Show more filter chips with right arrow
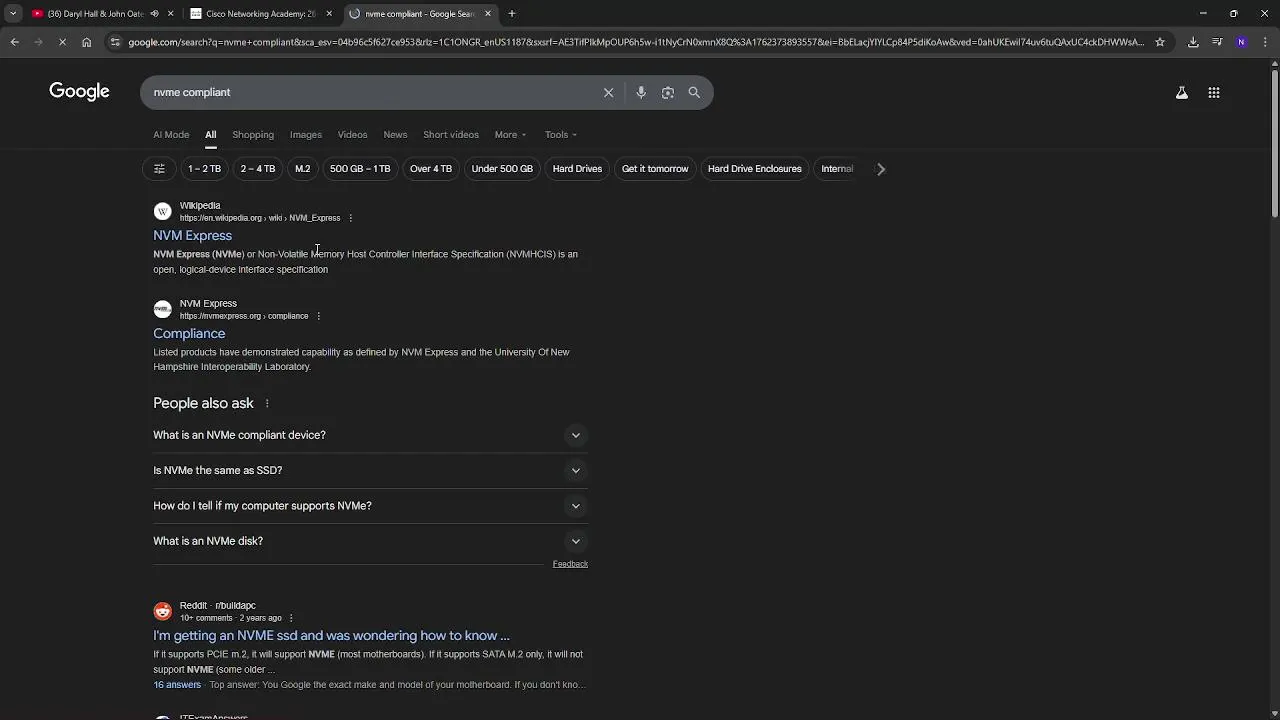Screen dimensions: 1280x720 pyautogui.click(x=881, y=169)
